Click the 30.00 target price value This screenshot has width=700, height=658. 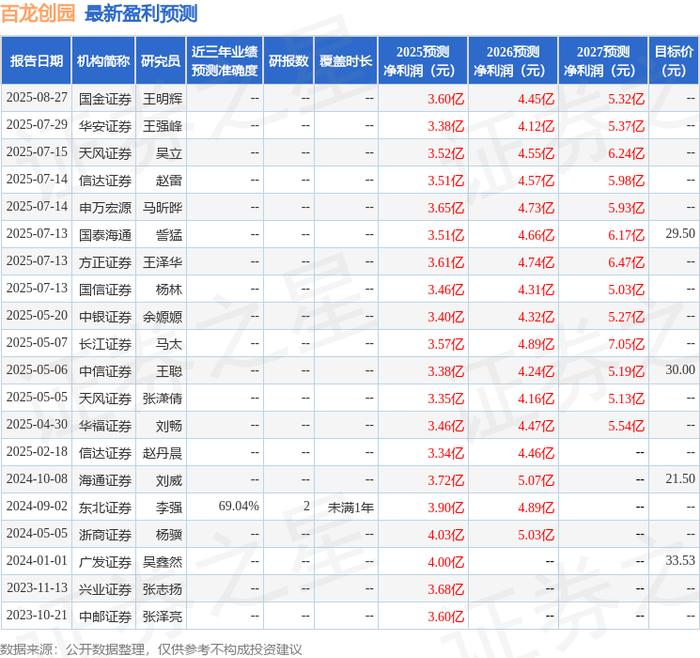(x=680, y=370)
